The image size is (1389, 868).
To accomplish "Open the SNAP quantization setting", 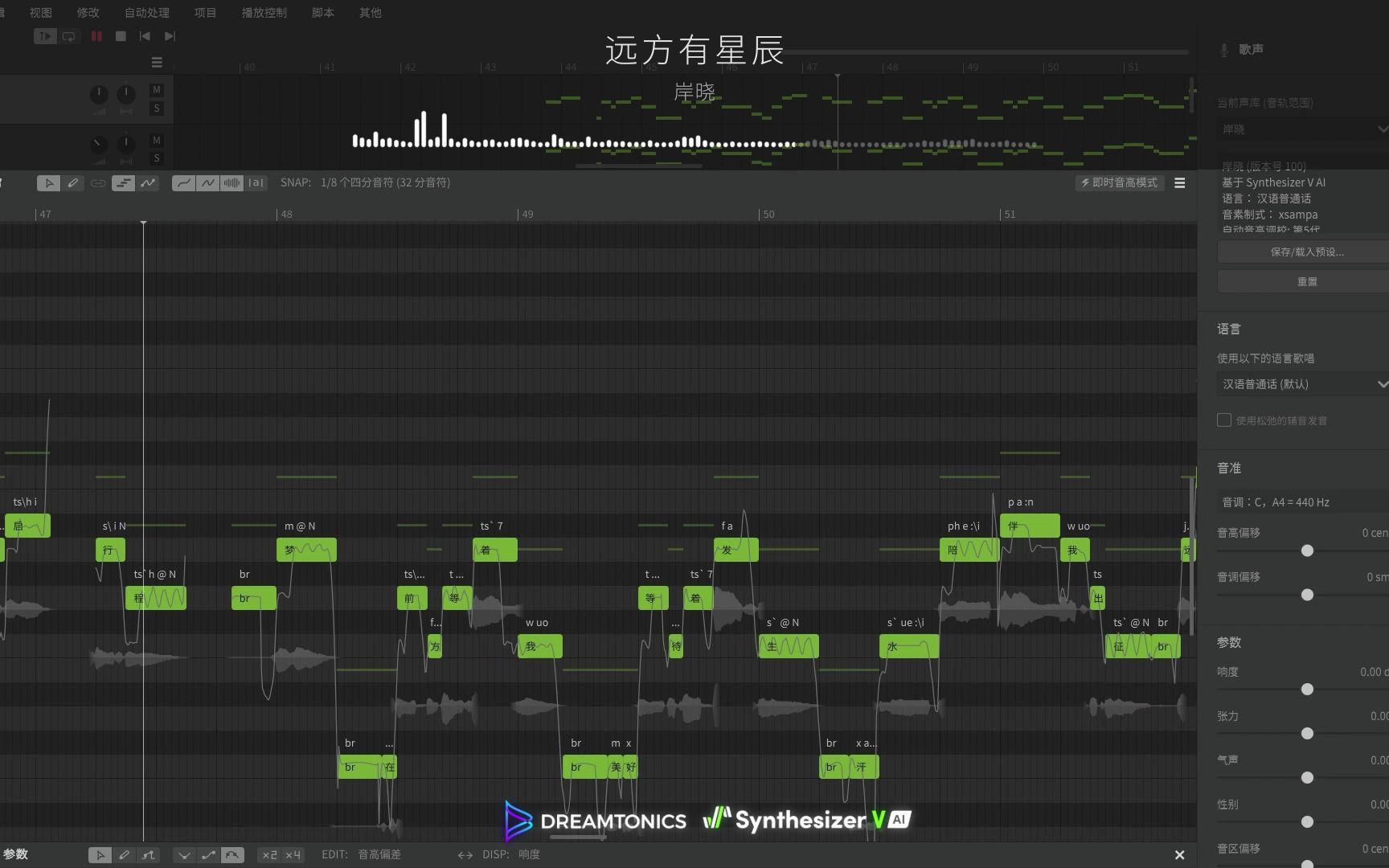I will pyautogui.click(x=384, y=183).
